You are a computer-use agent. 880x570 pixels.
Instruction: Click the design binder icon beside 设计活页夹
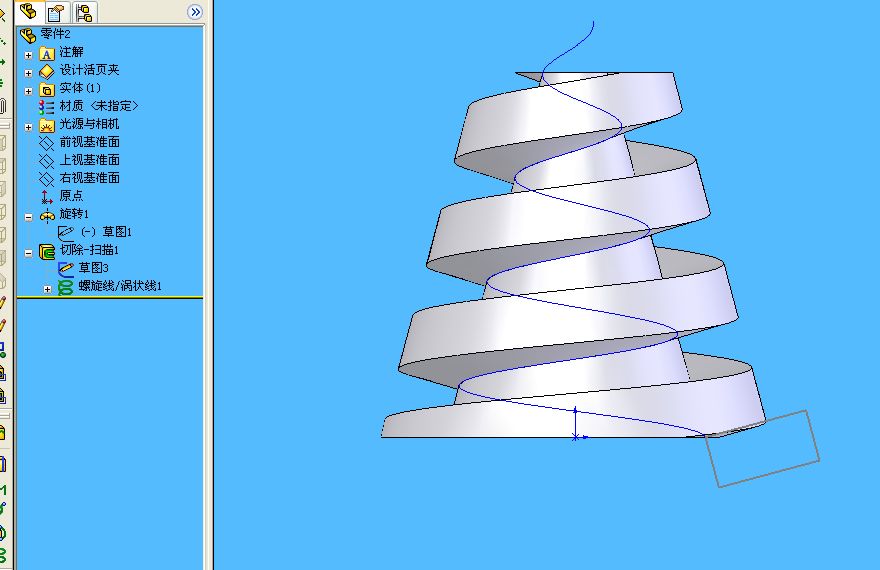47,71
